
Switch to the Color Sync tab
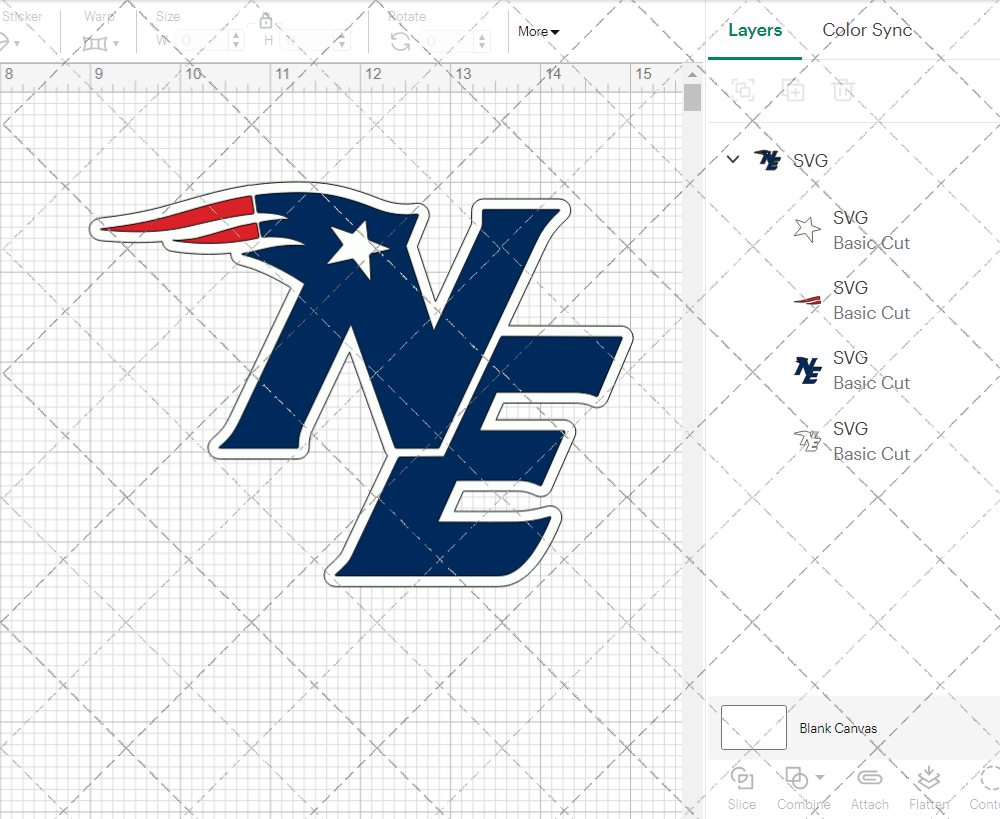coord(867,30)
